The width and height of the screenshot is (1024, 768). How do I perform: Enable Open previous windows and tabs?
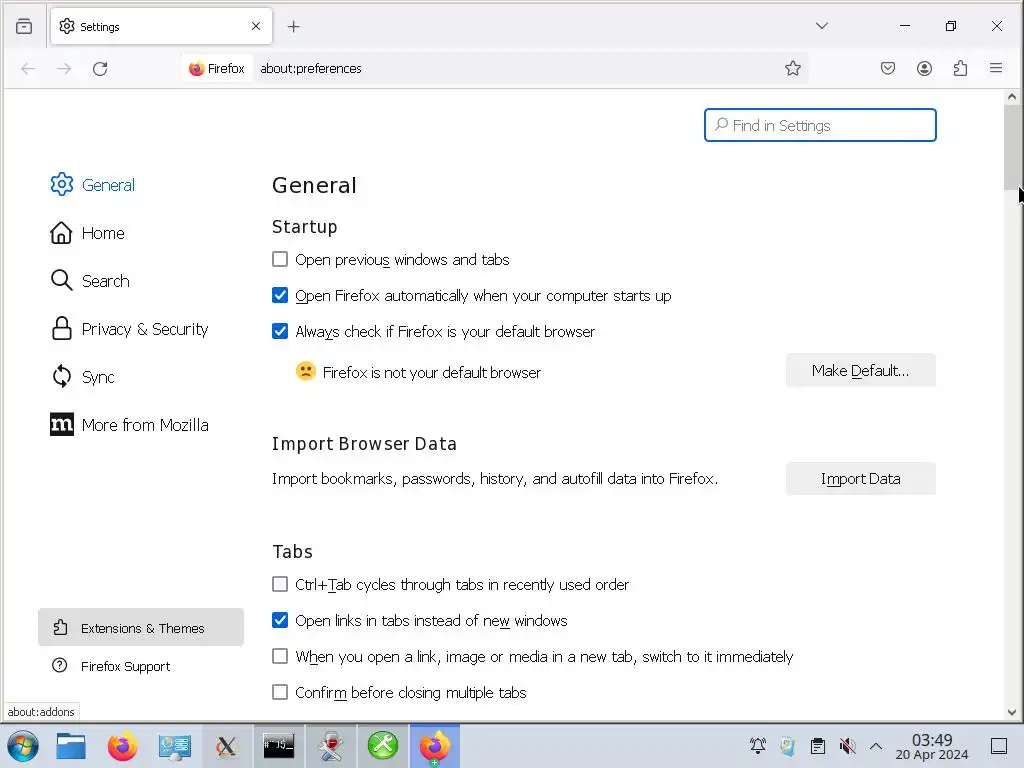click(x=280, y=259)
